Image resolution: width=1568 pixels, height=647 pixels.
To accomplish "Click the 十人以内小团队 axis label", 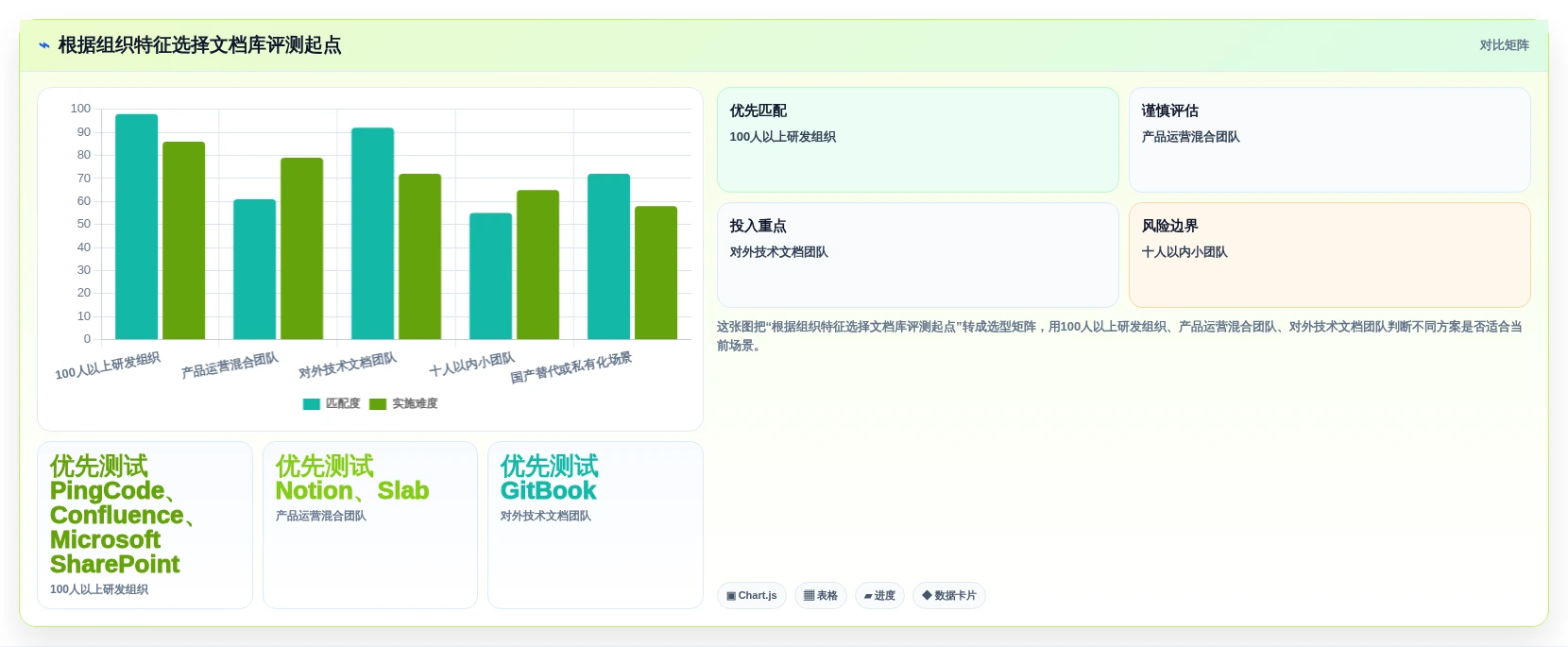I will point(472,365).
